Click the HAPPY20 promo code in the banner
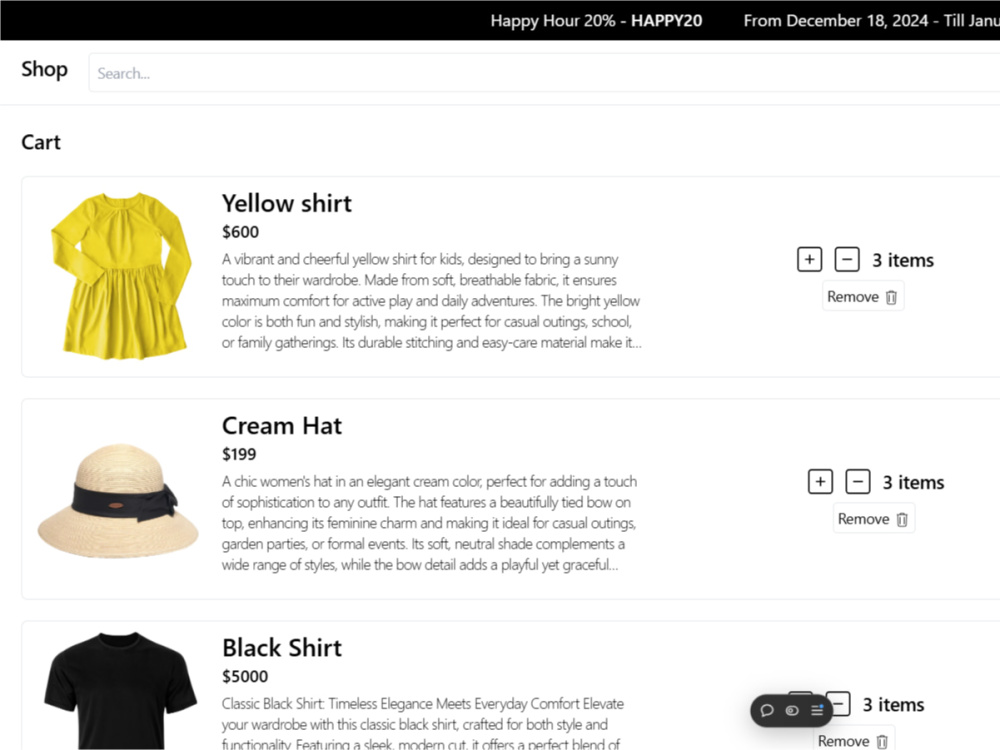The height and width of the screenshot is (750, 1000). 666,20
